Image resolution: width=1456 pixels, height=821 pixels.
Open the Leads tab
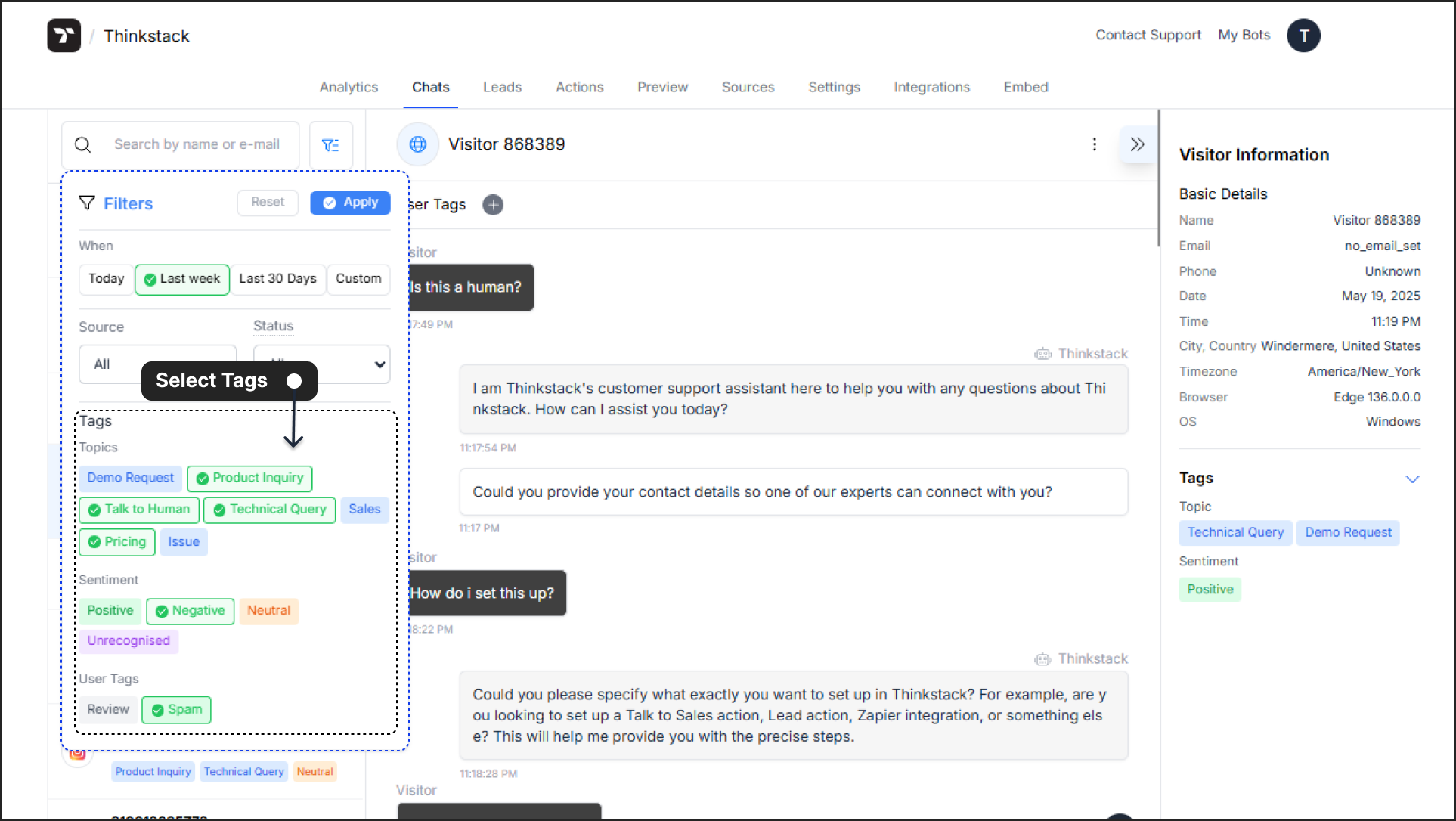[x=502, y=87]
